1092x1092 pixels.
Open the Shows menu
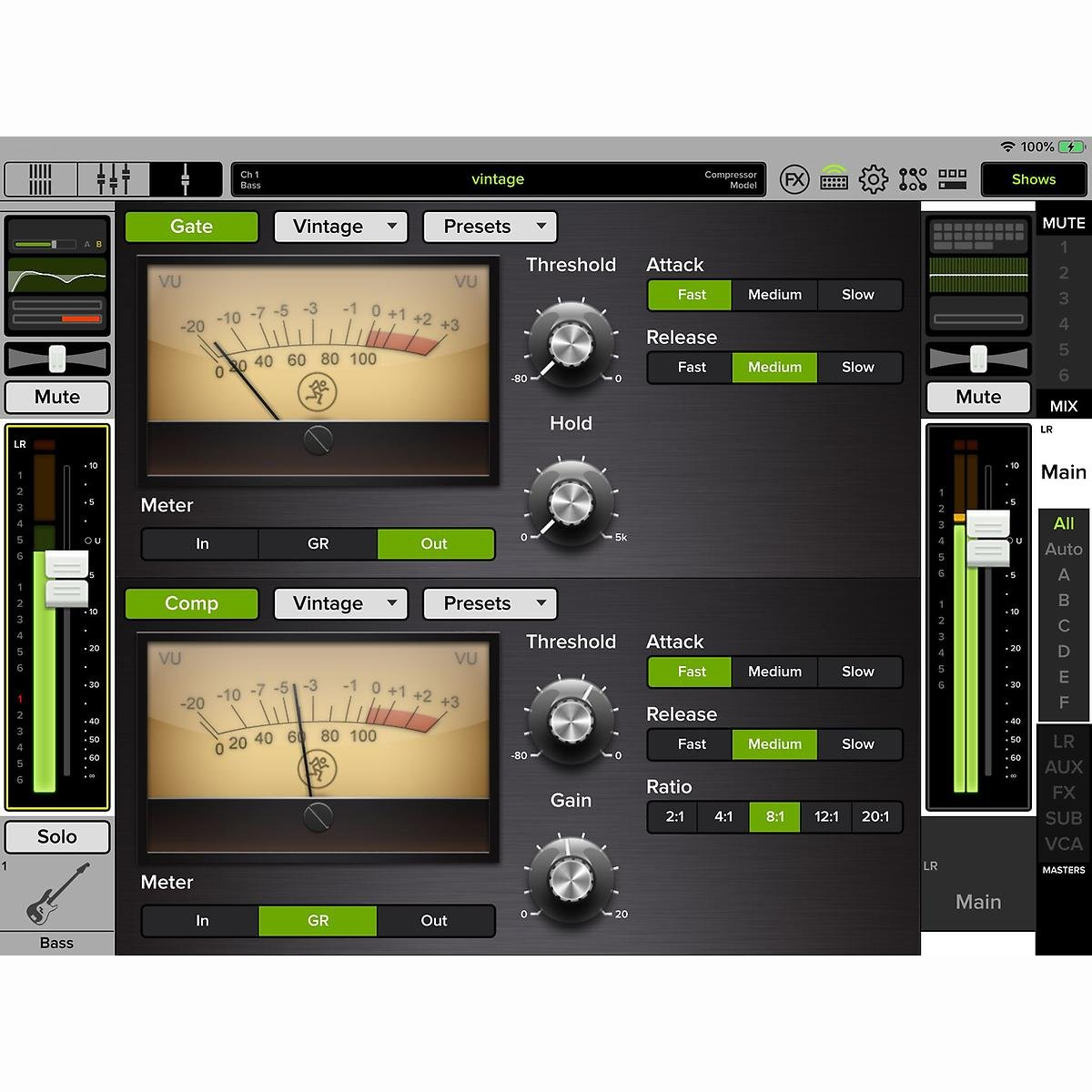pyautogui.click(x=1034, y=179)
